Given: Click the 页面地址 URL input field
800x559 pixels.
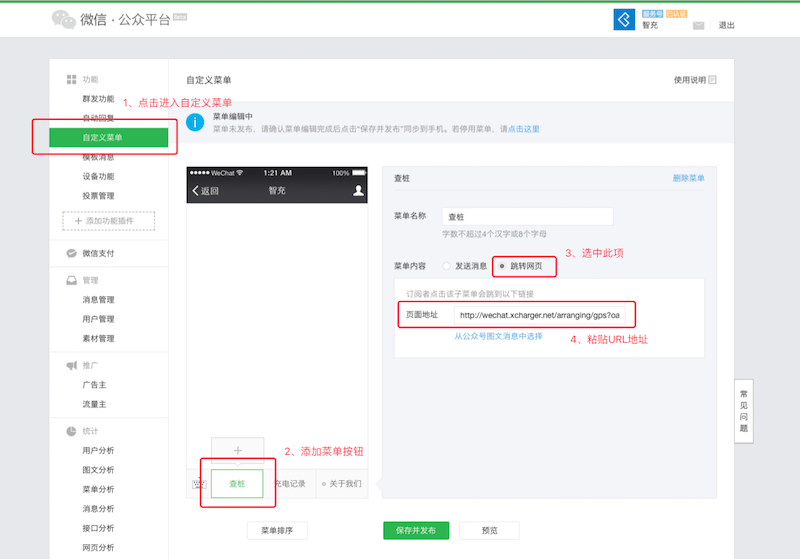Looking at the screenshot, I should 539,315.
